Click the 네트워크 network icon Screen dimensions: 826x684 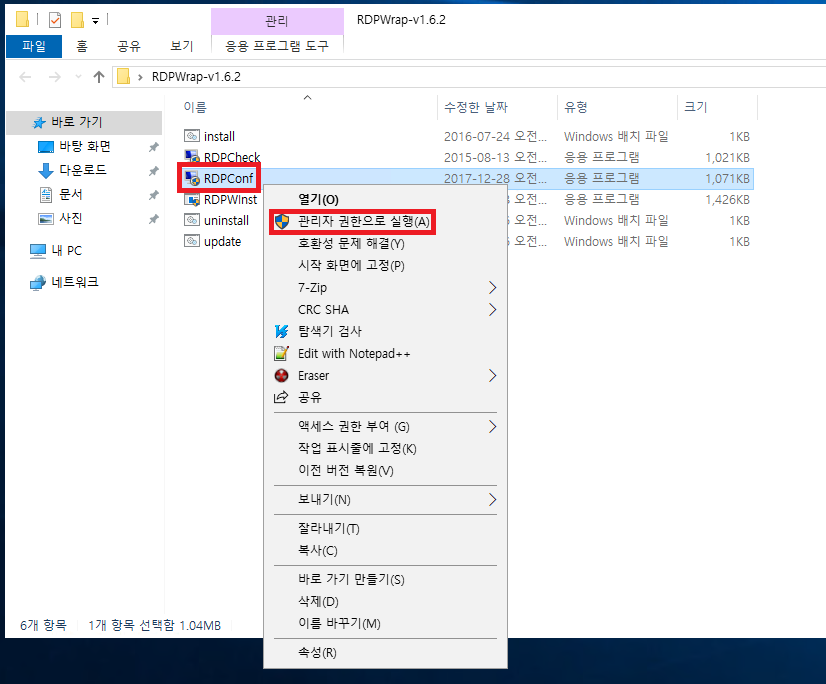coord(37,283)
